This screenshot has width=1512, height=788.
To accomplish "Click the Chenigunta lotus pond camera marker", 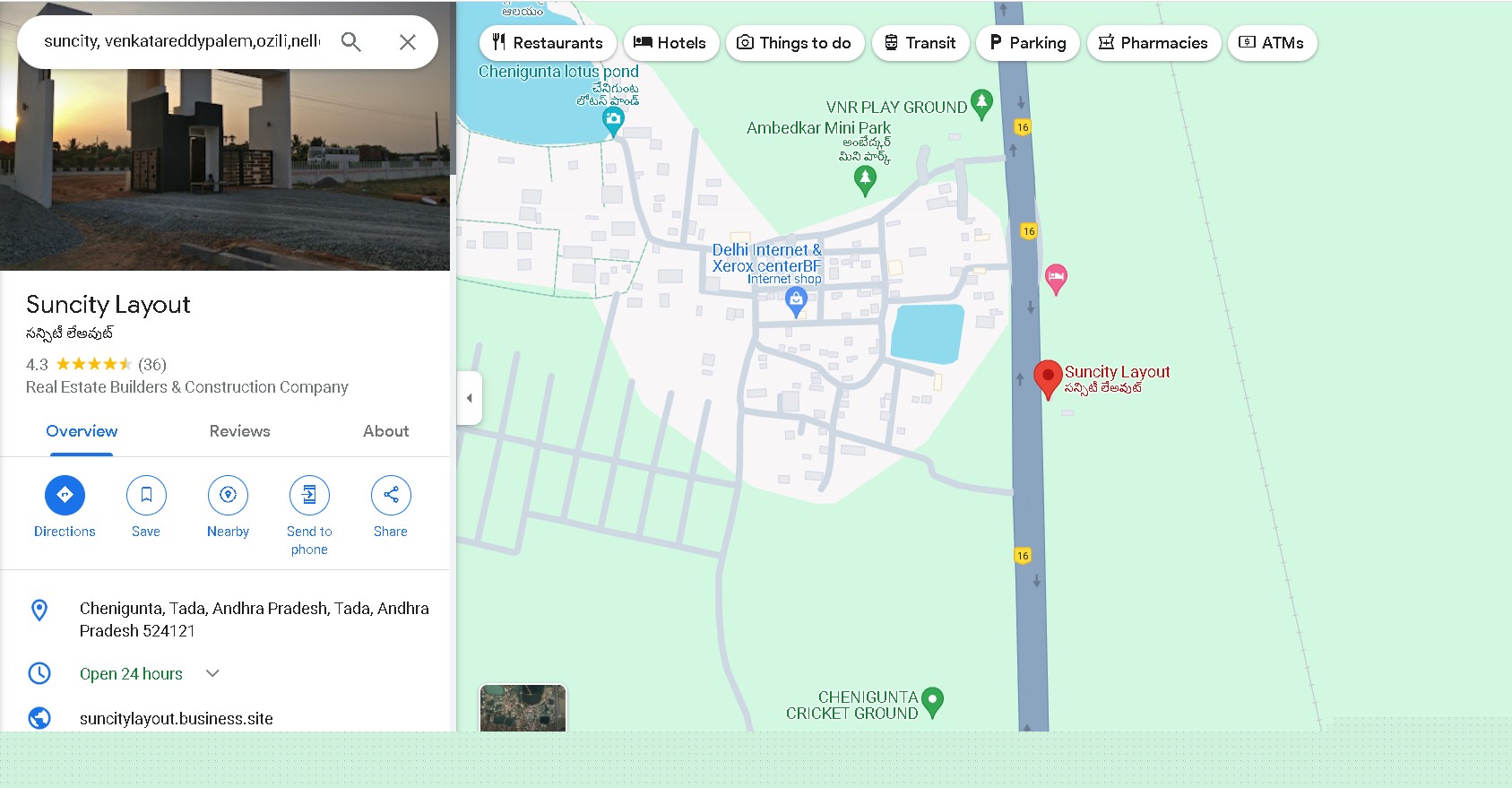I will 613,120.
